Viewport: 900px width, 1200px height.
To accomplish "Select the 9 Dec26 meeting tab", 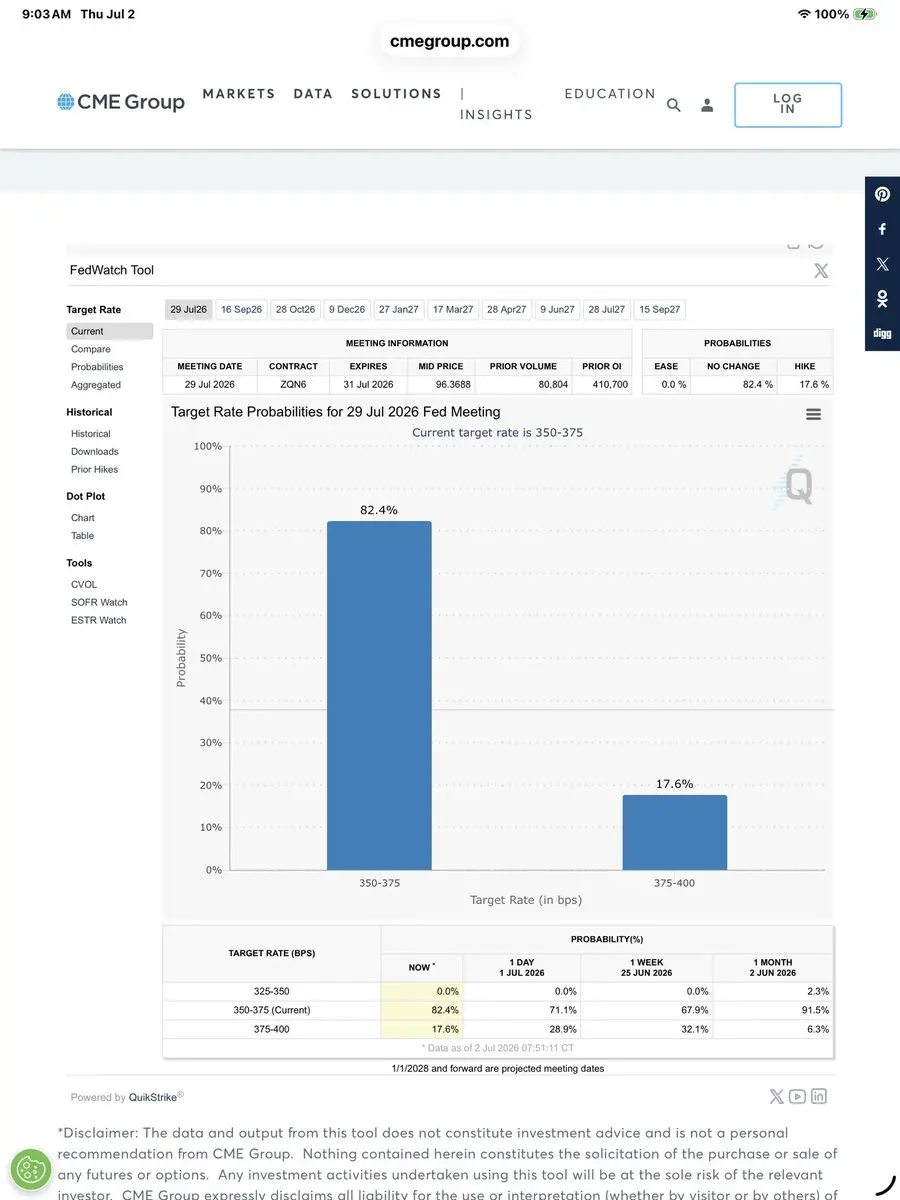I will [x=347, y=310].
